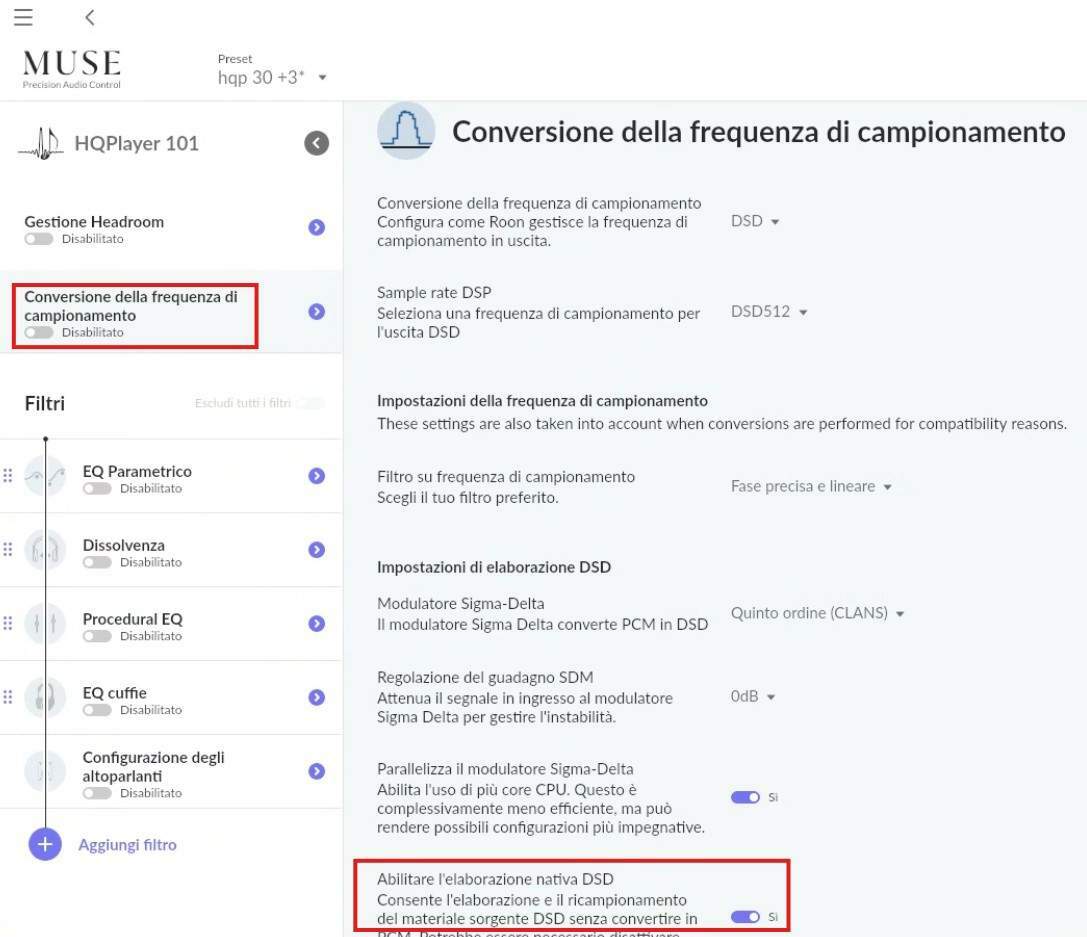This screenshot has height=937, width=1087.
Task: Open the DSD conversion mode dropdown
Action: [755, 221]
